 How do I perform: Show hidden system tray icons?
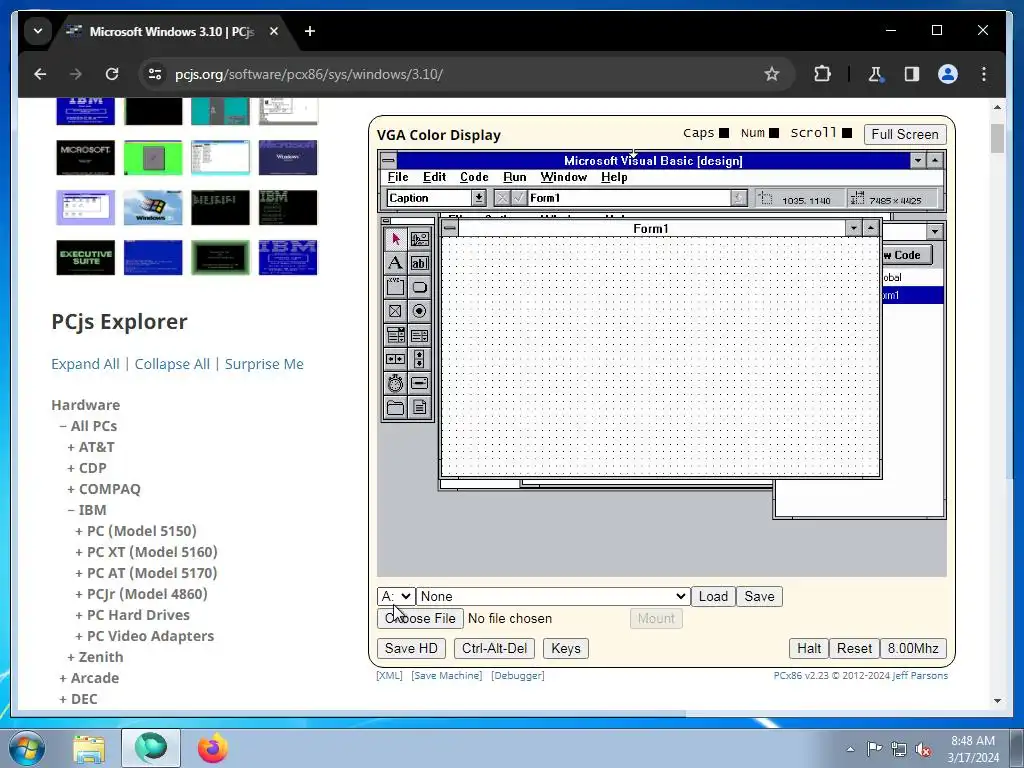tap(850, 749)
